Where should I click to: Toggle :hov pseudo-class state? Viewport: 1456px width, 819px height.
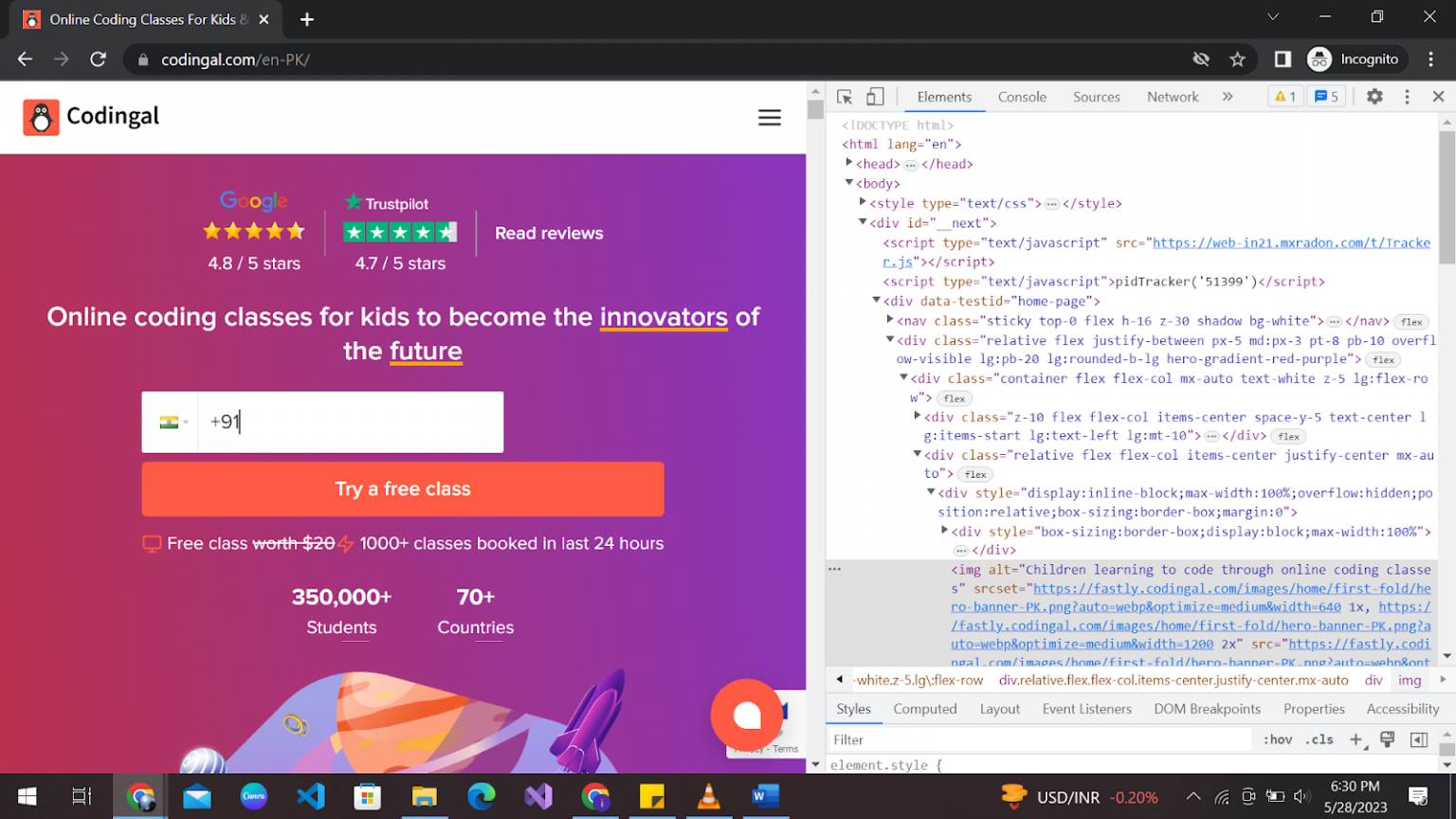(1279, 739)
